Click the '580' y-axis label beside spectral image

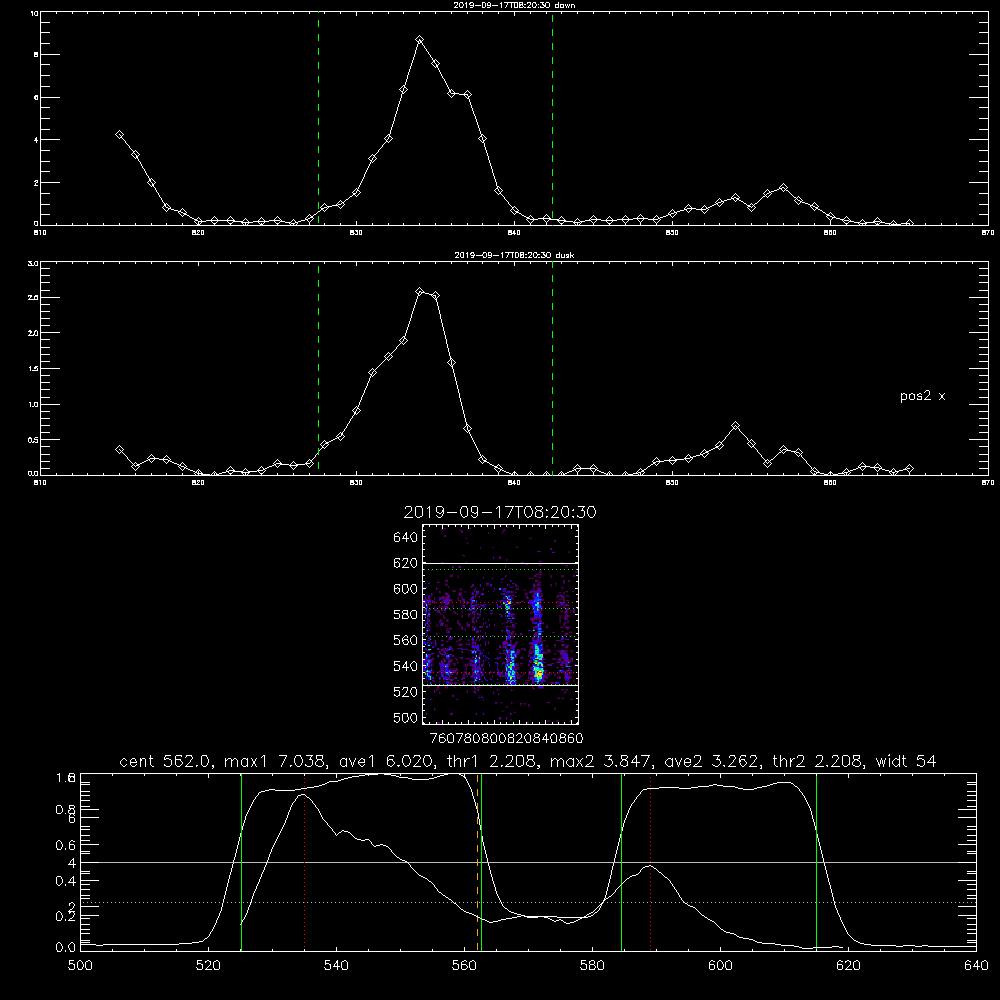tap(405, 615)
